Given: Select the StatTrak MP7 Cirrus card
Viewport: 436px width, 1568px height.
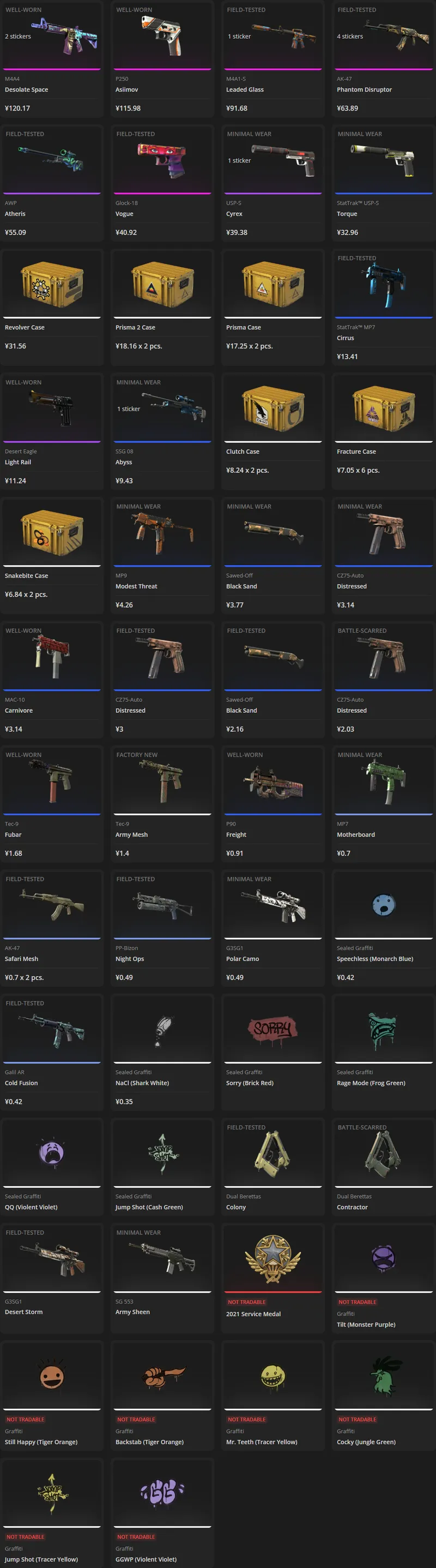Looking at the screenshot, I should point(384,308).
